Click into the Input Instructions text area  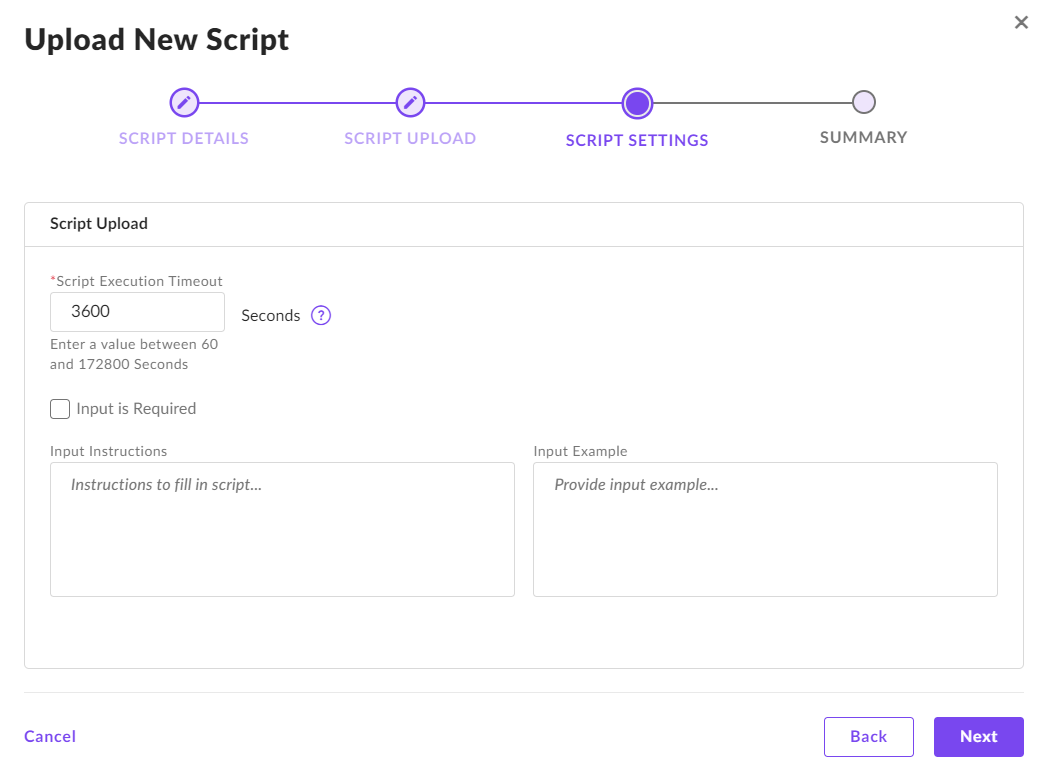[282, 529]
